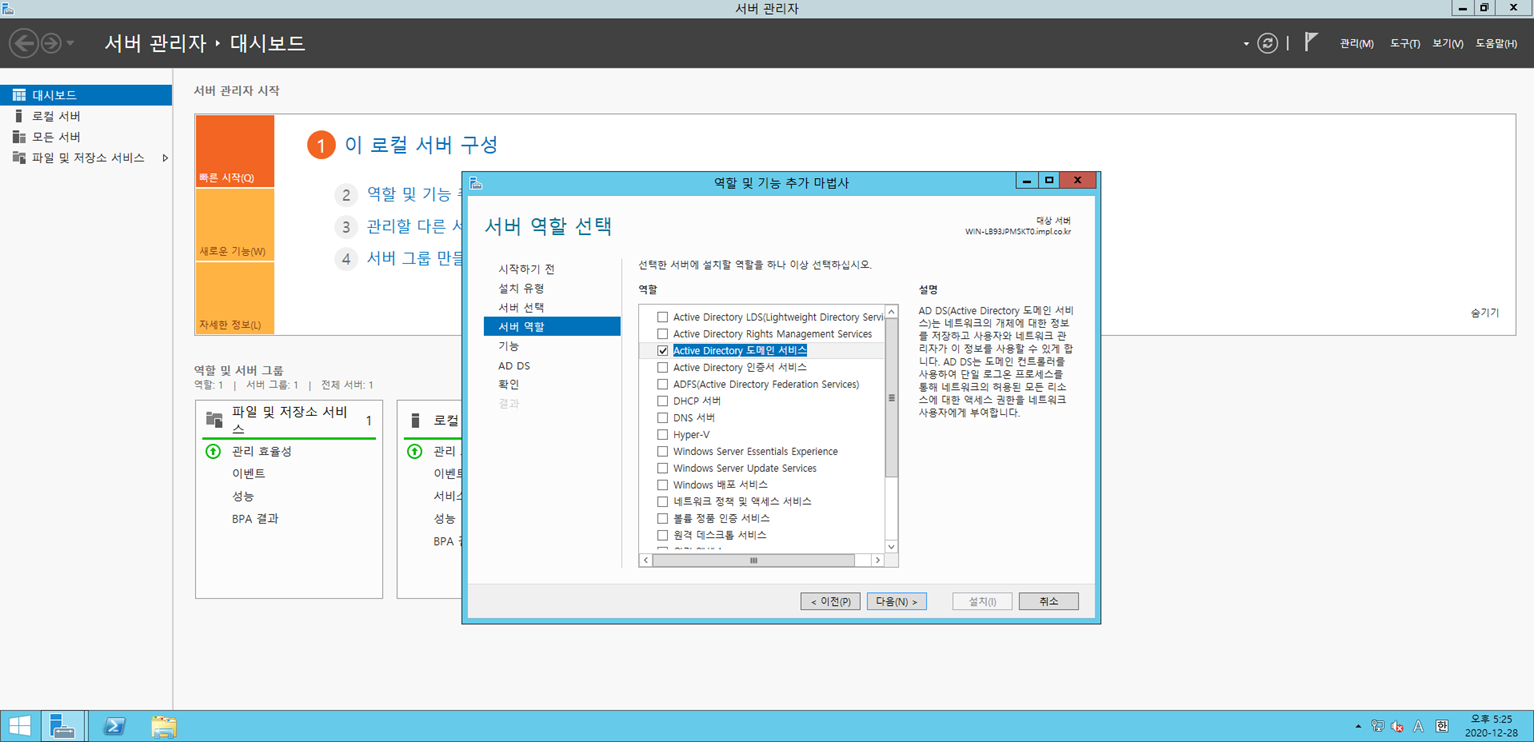Check the Windows 배포 서비스 checkbox
The width and height of the screenshot is (1534, 742).
(x=662, y=485)
